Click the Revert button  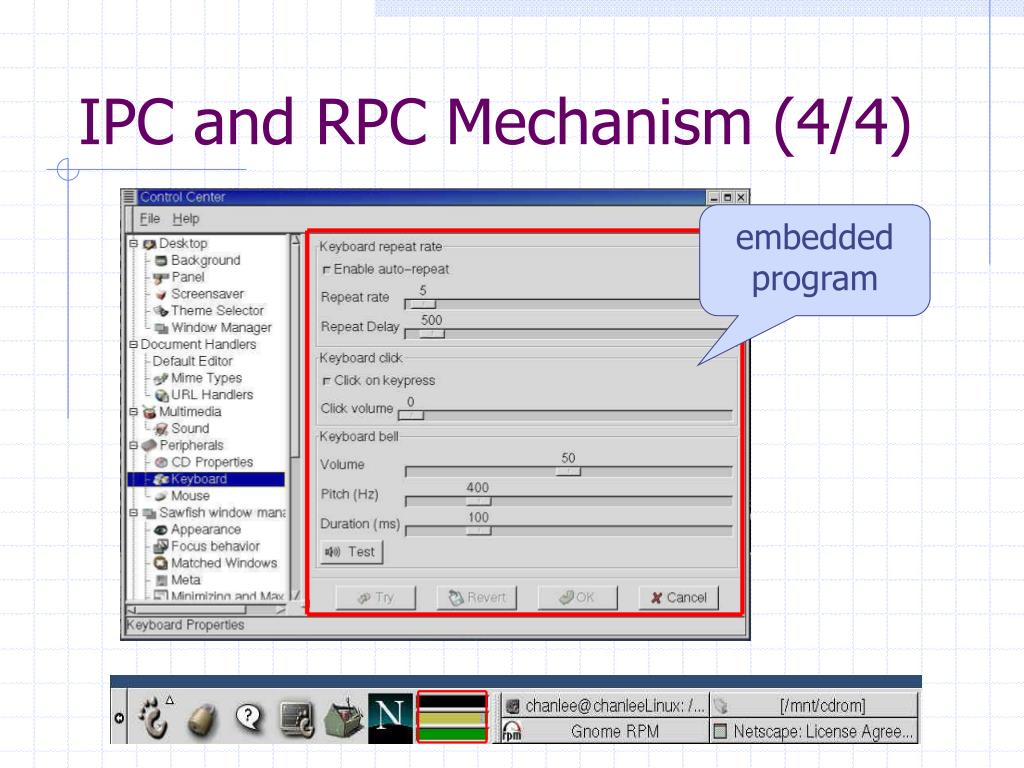point(477,598)
